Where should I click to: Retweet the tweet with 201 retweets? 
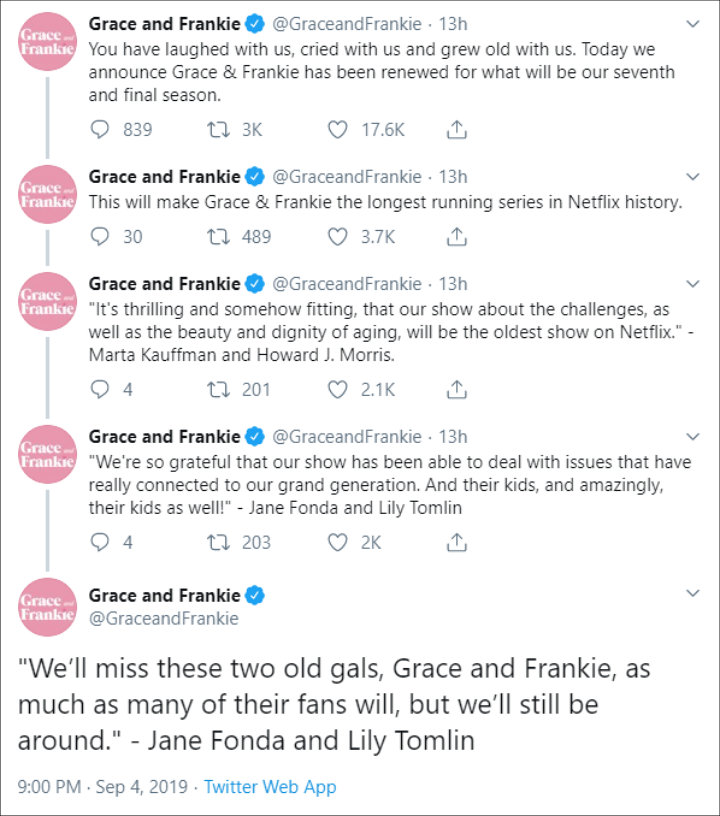218,389
